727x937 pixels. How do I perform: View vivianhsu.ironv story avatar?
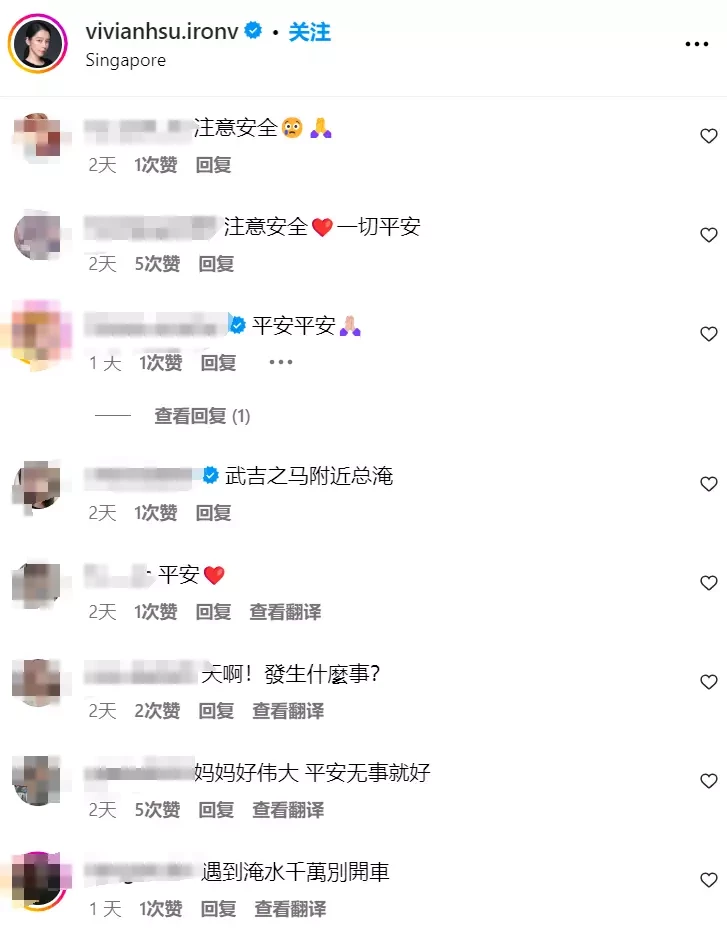38,44
